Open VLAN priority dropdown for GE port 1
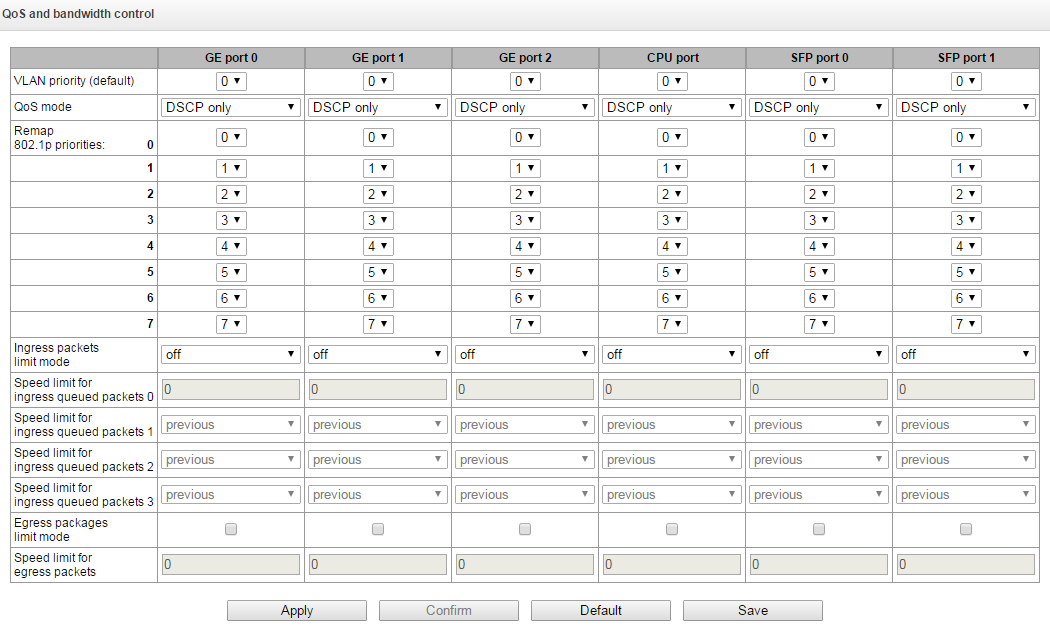This screenshot has width=1050, height=629. 378,81
